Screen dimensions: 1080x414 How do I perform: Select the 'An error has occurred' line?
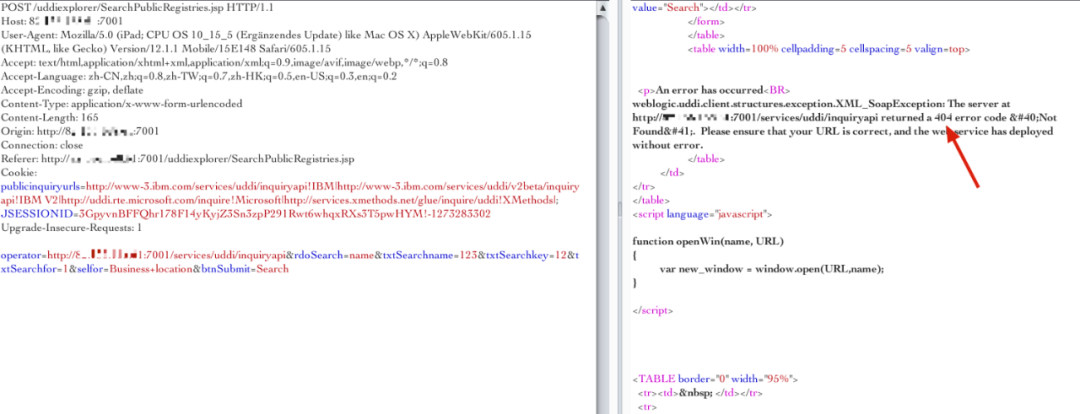coord(714,90)
